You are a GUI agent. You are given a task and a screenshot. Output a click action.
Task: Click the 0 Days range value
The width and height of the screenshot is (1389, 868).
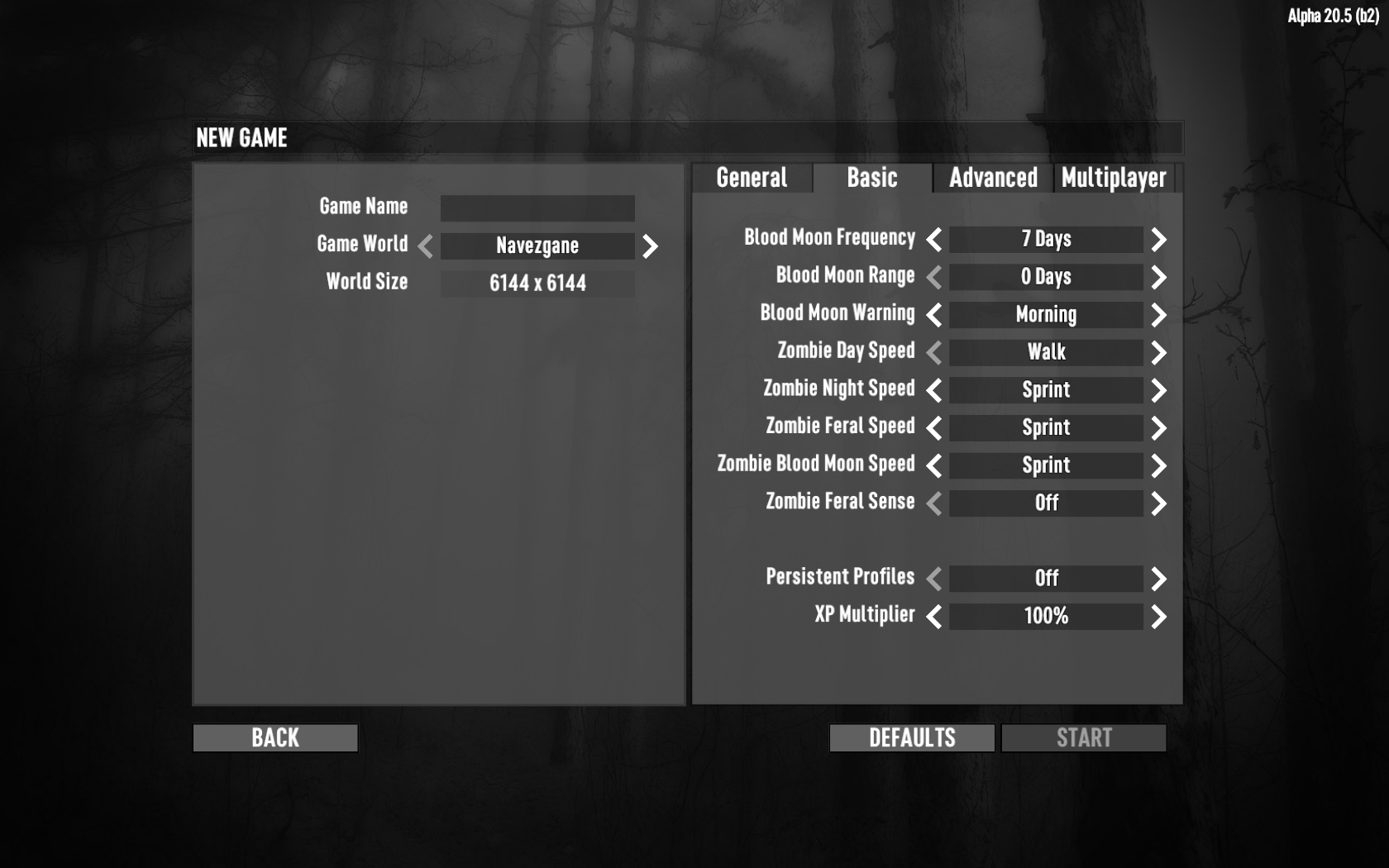click(1046, 278)
